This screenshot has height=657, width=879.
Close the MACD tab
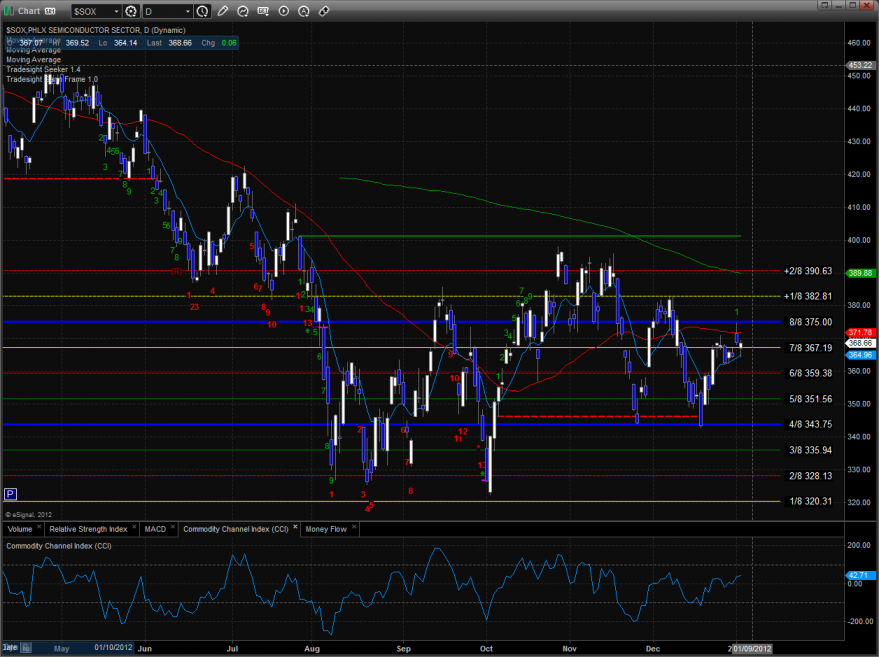[173, 527]
